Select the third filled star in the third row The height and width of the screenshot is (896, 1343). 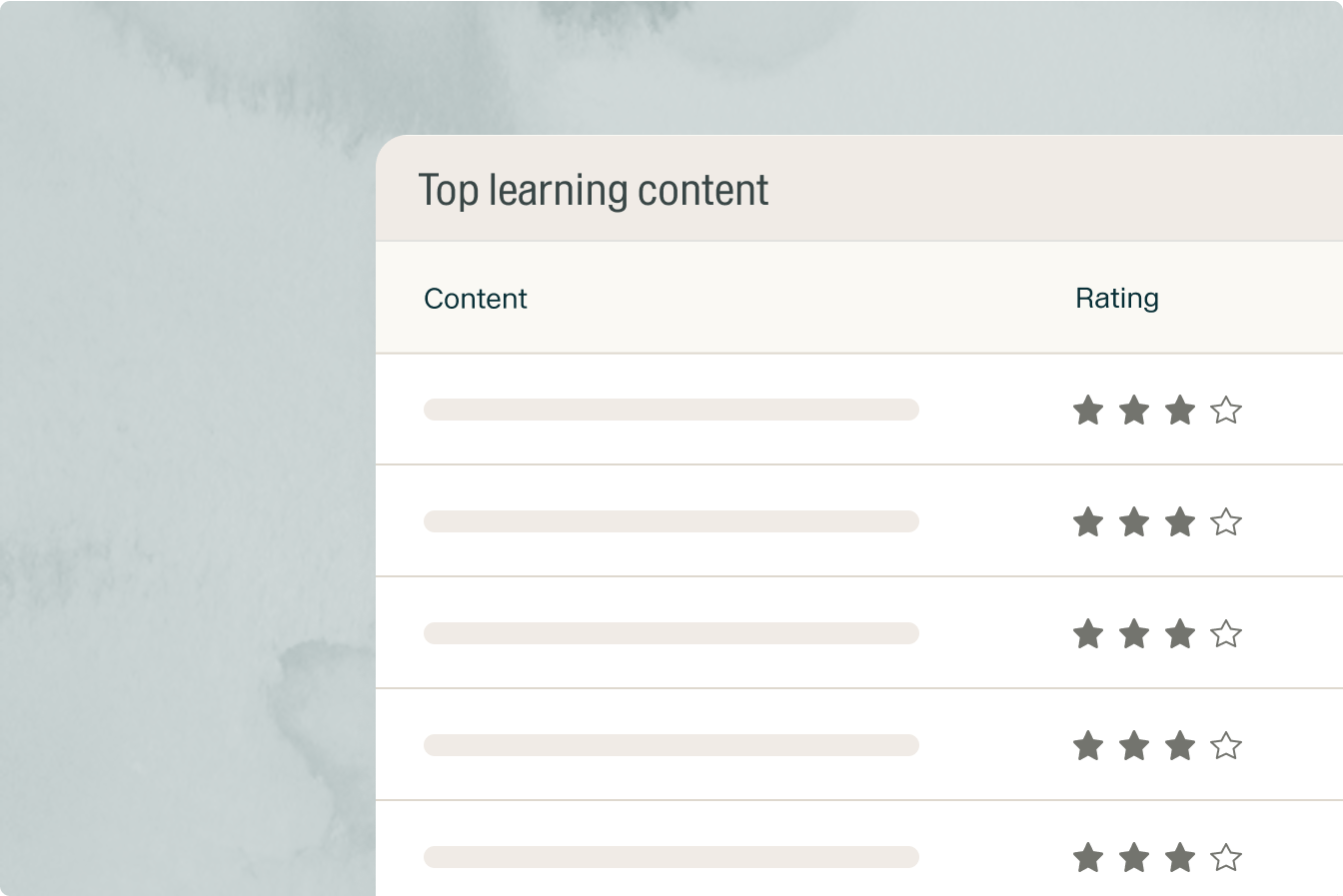pos(1180,634)
